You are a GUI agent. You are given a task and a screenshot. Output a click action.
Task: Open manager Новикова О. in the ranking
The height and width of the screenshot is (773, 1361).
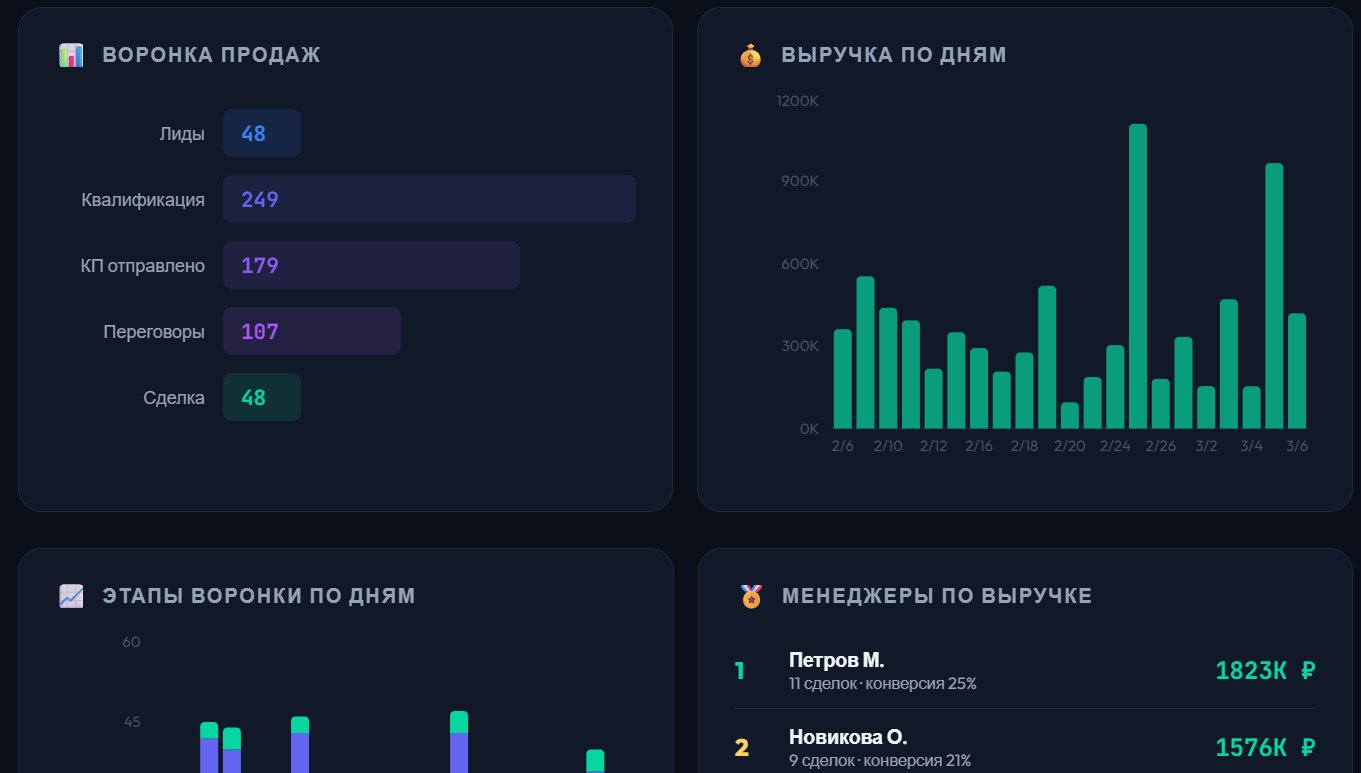pyautogui.click(x=847, y=738)
